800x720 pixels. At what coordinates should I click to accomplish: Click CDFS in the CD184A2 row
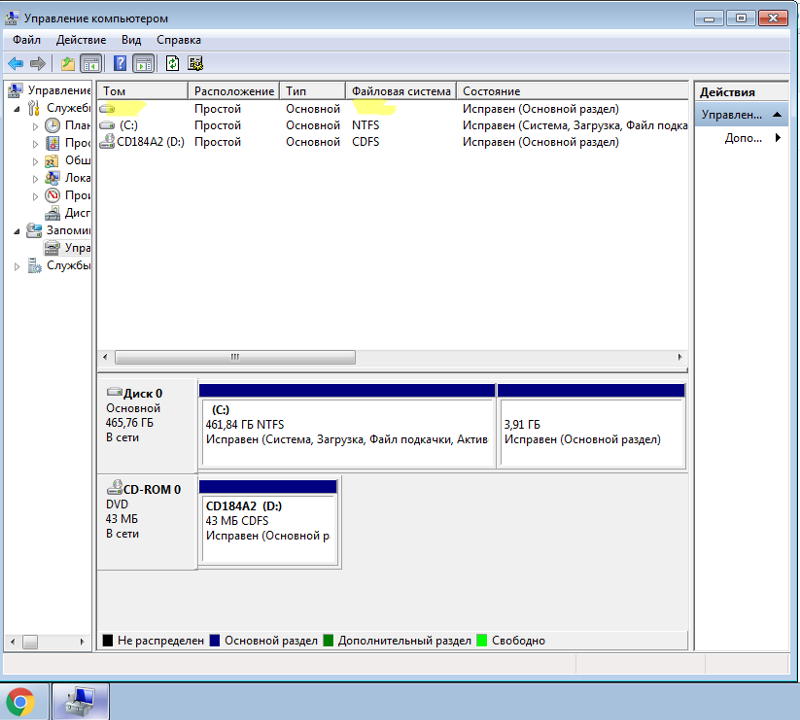[365, 141]
